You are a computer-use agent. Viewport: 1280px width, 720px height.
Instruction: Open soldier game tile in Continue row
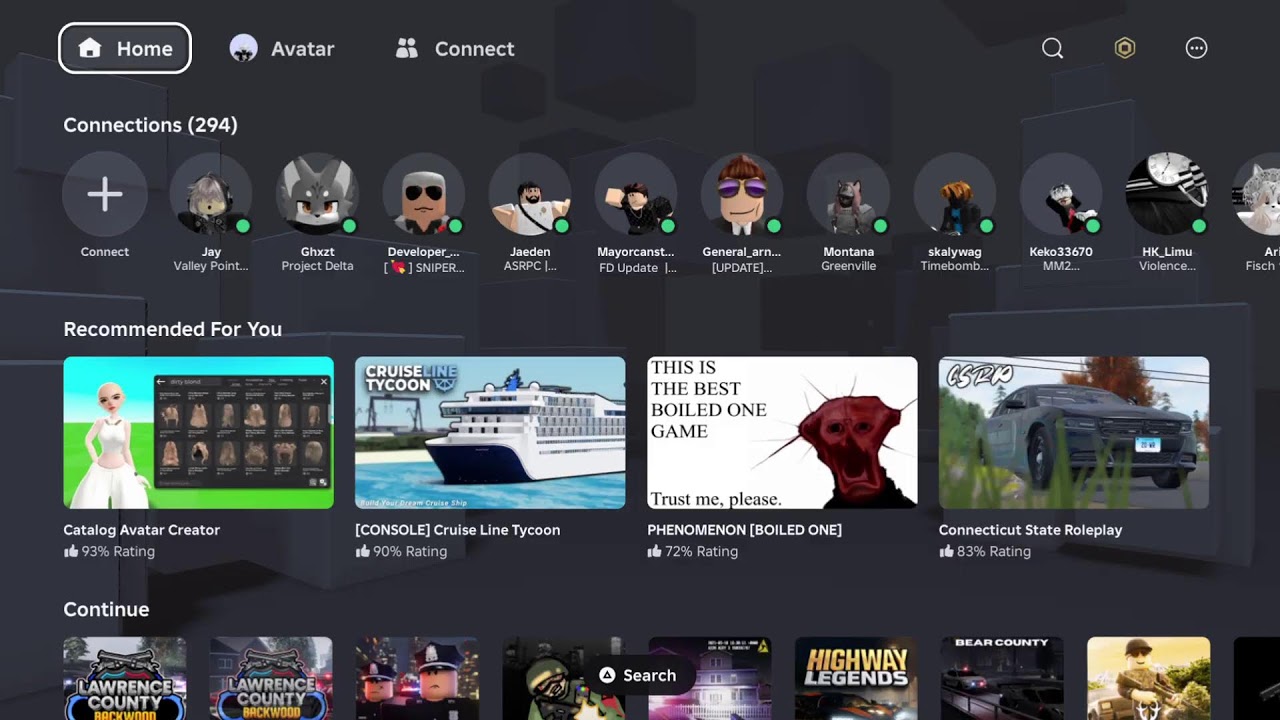pos(1148,678)
